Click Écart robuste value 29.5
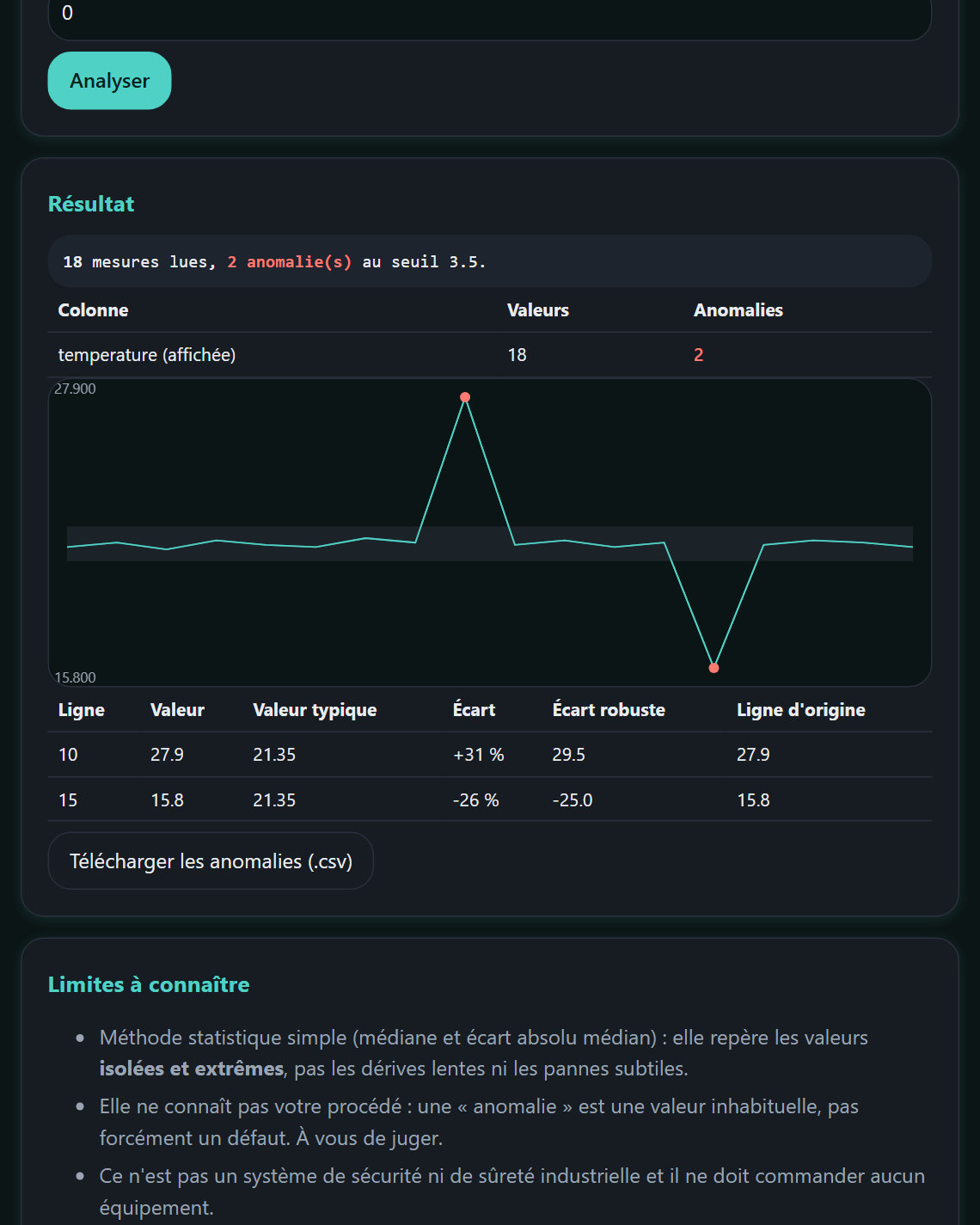The width and height of the screenshot is (980, 1225). [x=568, y=755]
